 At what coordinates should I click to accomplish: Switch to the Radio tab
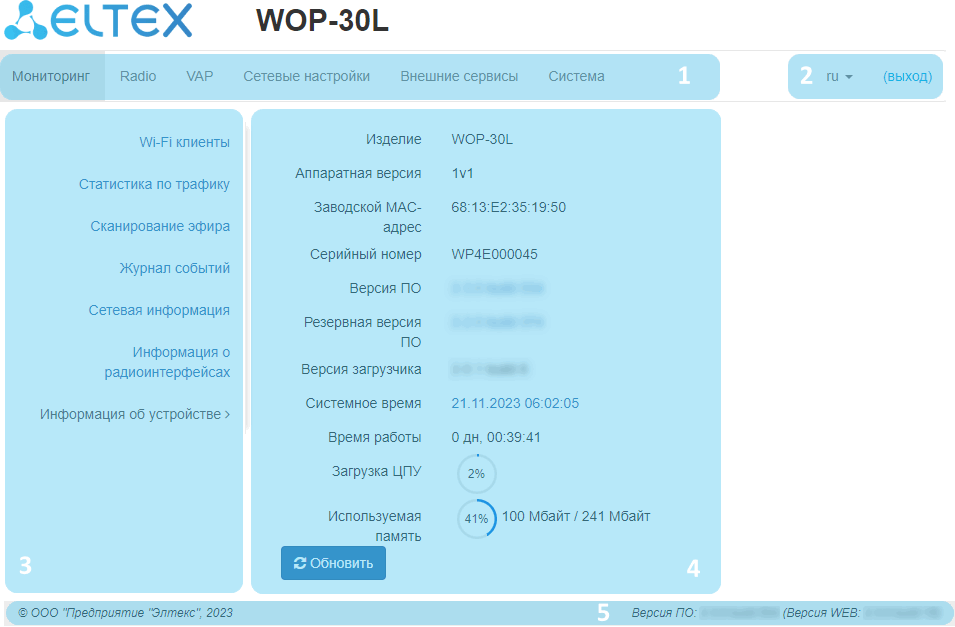click(138, 76)
